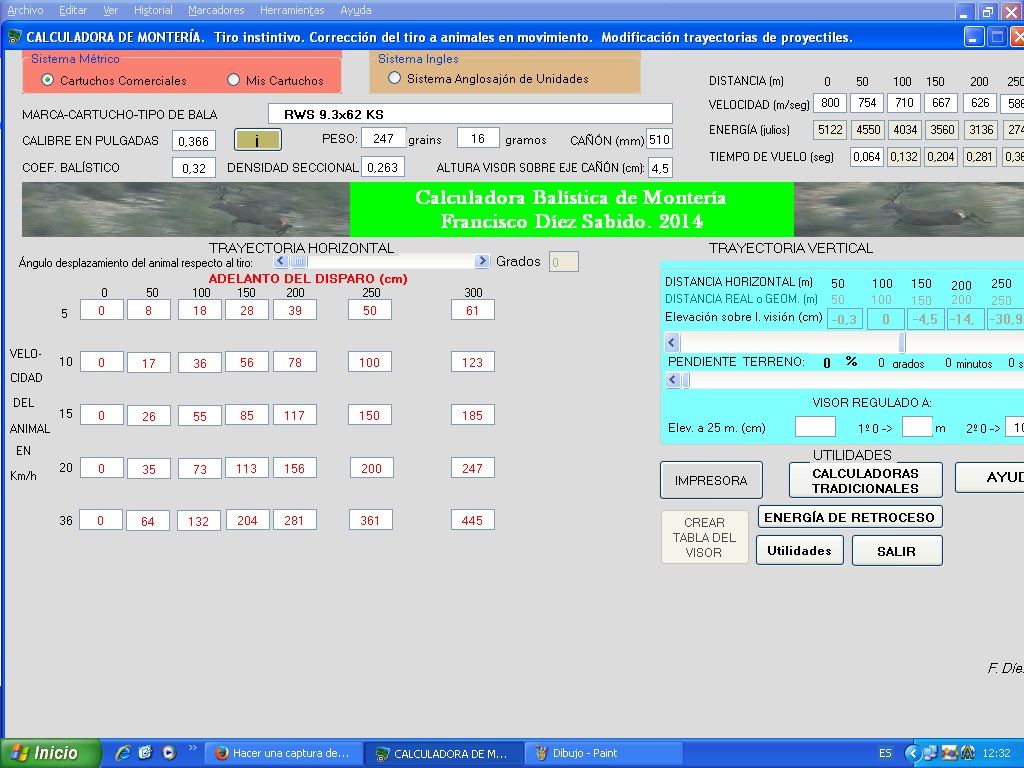Click left arrow of elevation scrollbar

click(673, 343)
